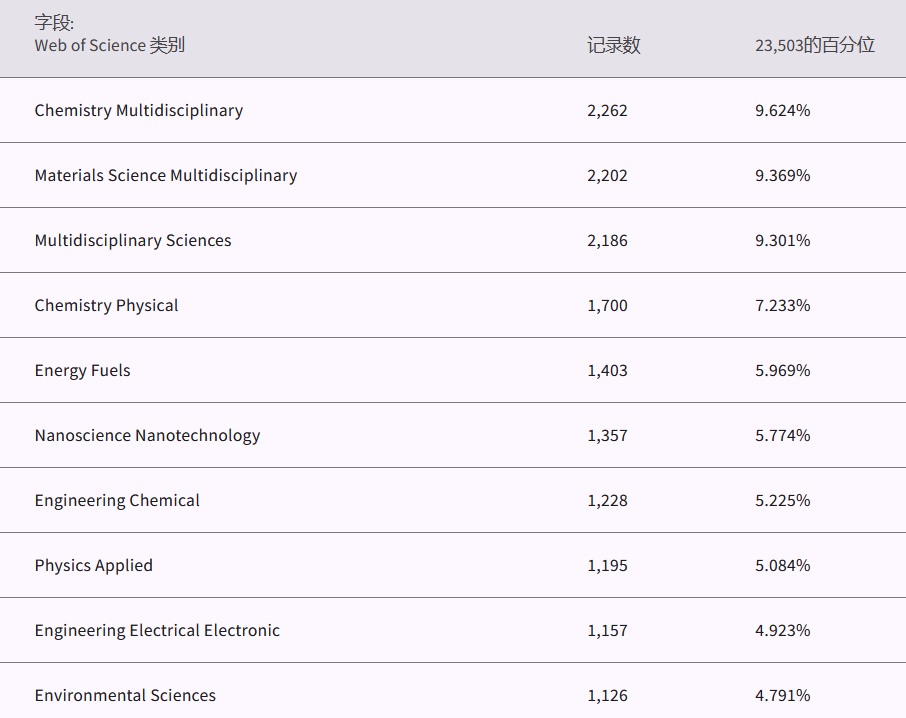The image size is (906, 718).
Task: Click the 23,503的百分位 column header
Action: click(814, 45)
